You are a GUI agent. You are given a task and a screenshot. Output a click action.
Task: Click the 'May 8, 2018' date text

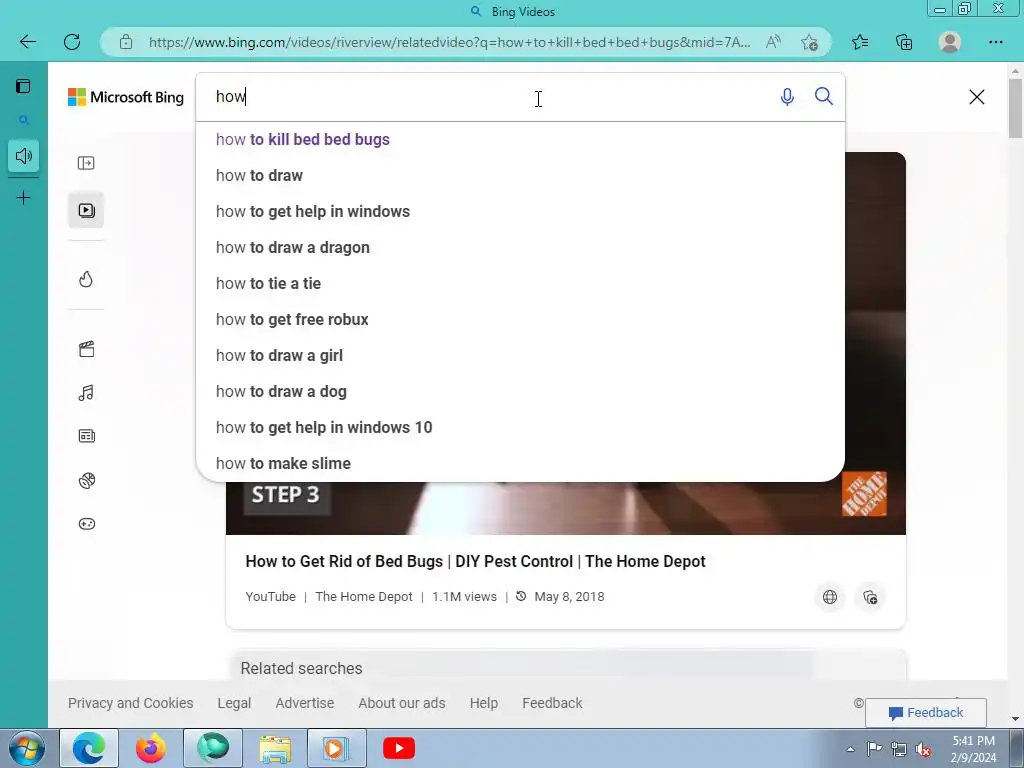point(569,596)
